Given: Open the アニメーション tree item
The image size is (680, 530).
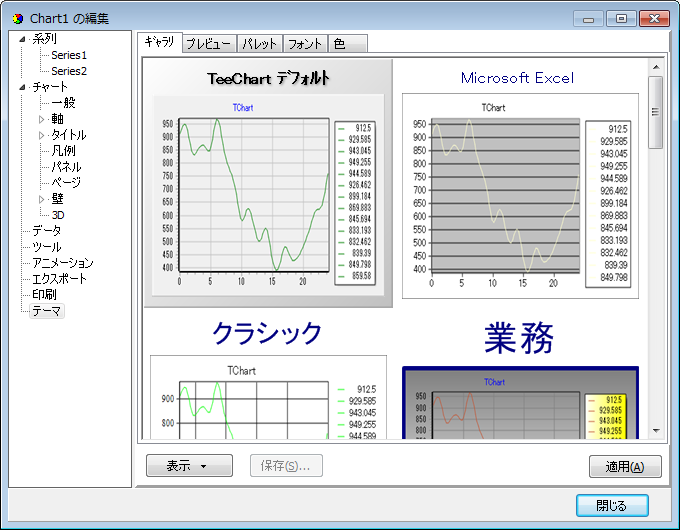Looking at the screenshot, I should tap(63, 263).
